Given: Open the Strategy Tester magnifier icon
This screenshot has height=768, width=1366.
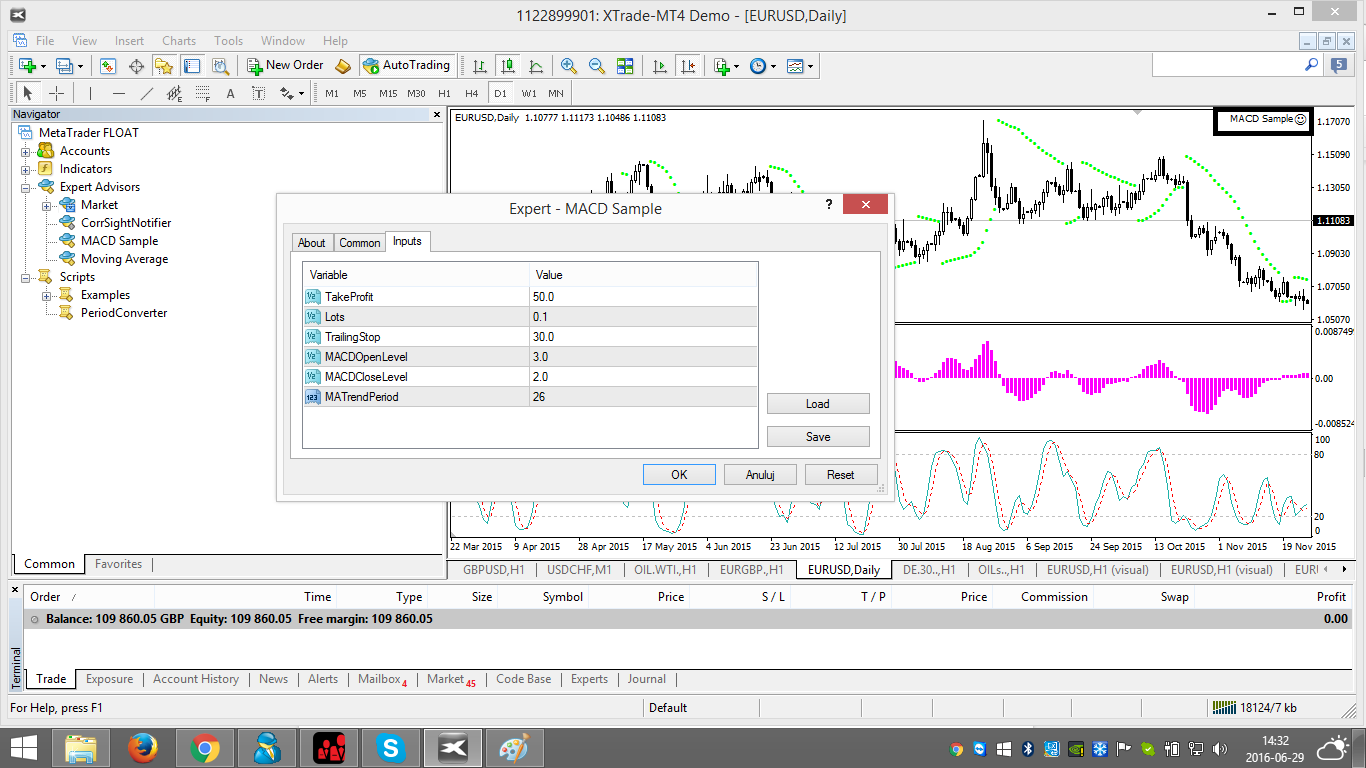Looking at the screenshot, I should (221, 66).
